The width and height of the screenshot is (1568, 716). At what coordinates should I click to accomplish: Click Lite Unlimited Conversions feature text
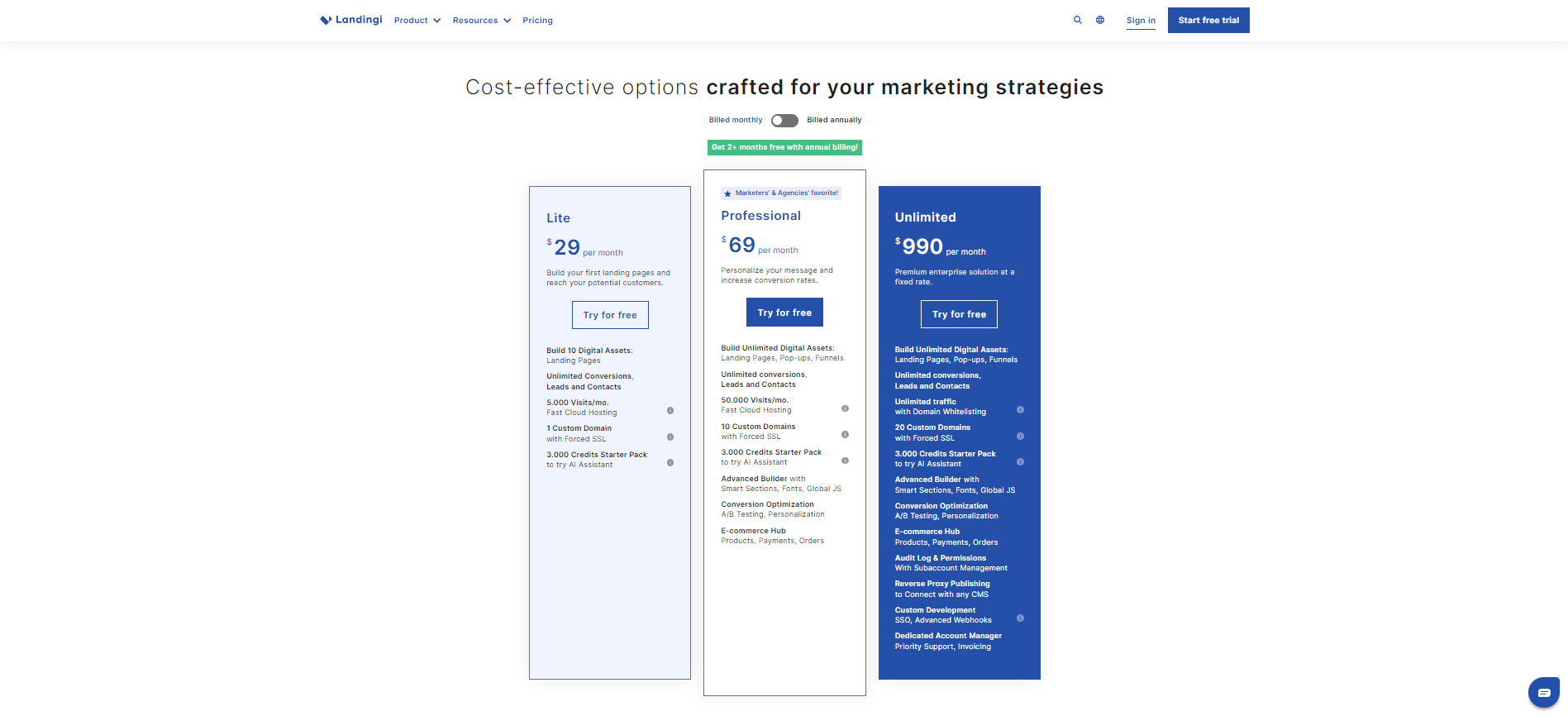click(589, 381)
